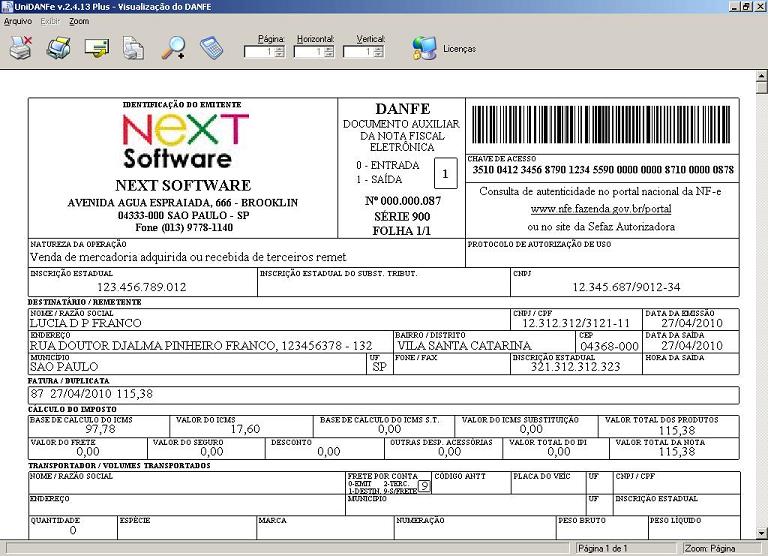The height and width of the screenshot is (556, 768).
Task: Click the www.nfe.fazenda.gov.br/portal link
Action: [601, 209]
